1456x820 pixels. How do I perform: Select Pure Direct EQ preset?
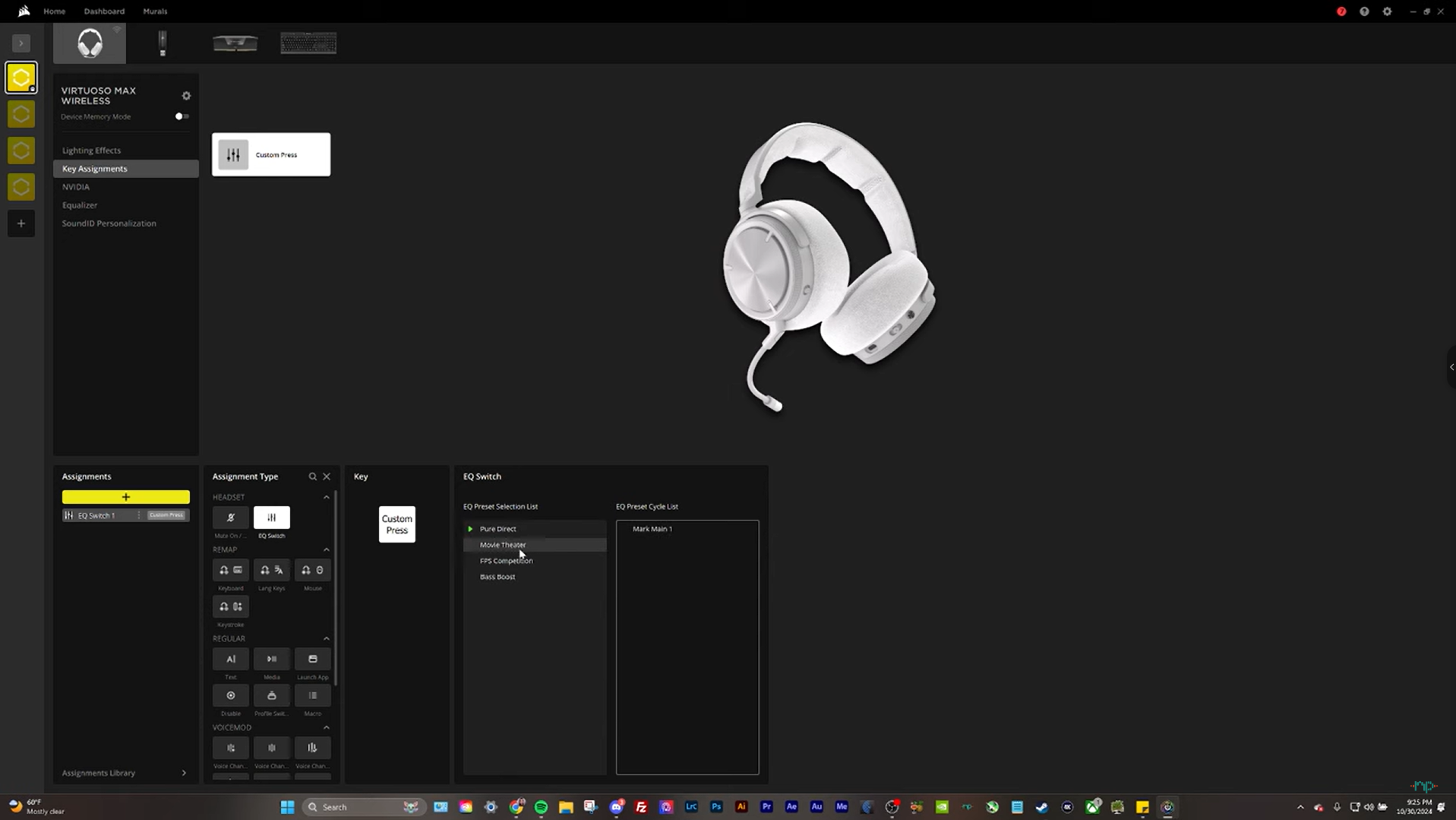click(535, 529)
